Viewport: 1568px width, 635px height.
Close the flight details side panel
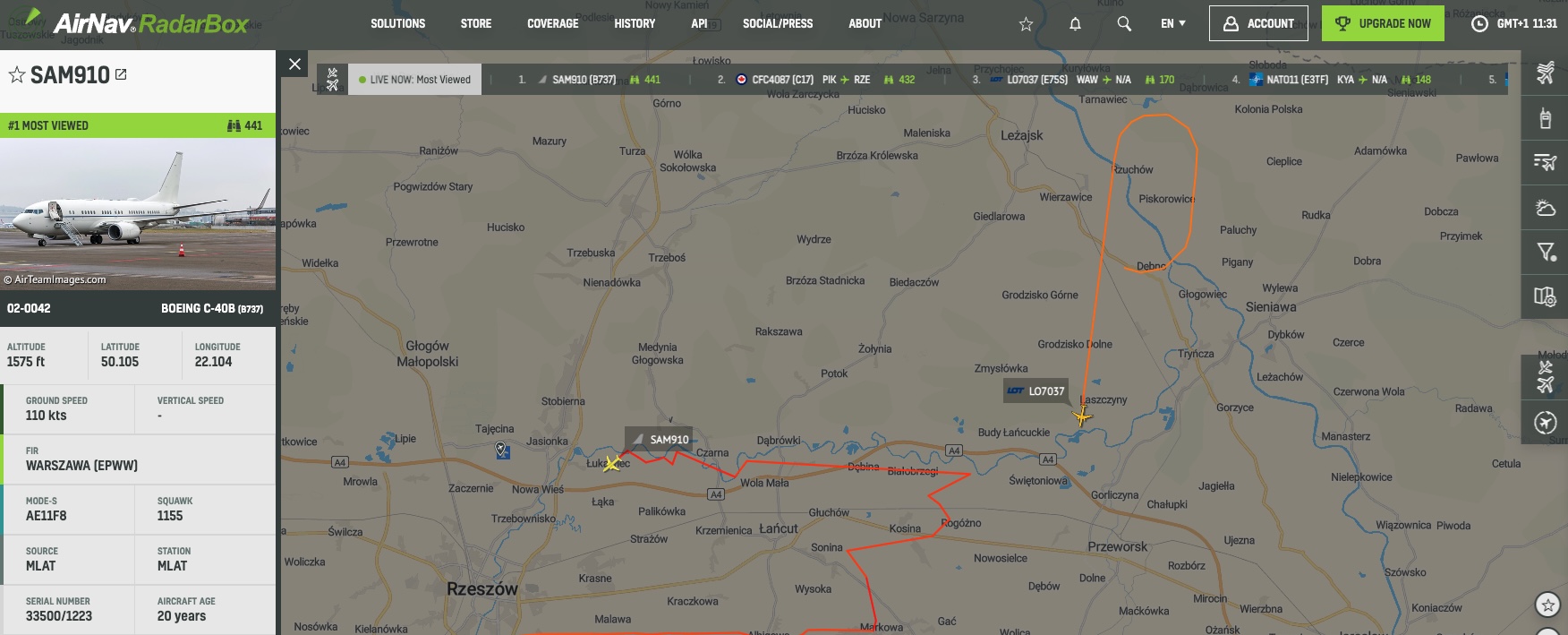[x=294, y=64]
